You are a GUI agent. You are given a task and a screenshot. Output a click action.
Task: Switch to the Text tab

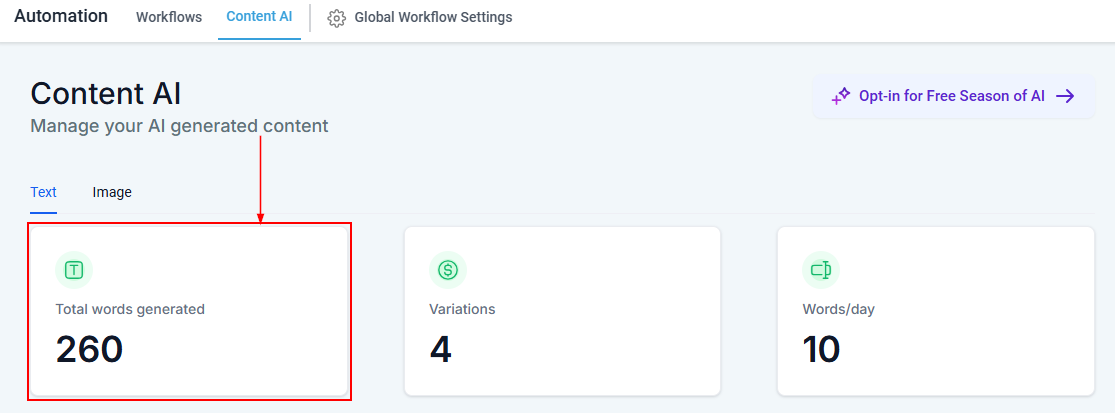click(x=43, y=192)
